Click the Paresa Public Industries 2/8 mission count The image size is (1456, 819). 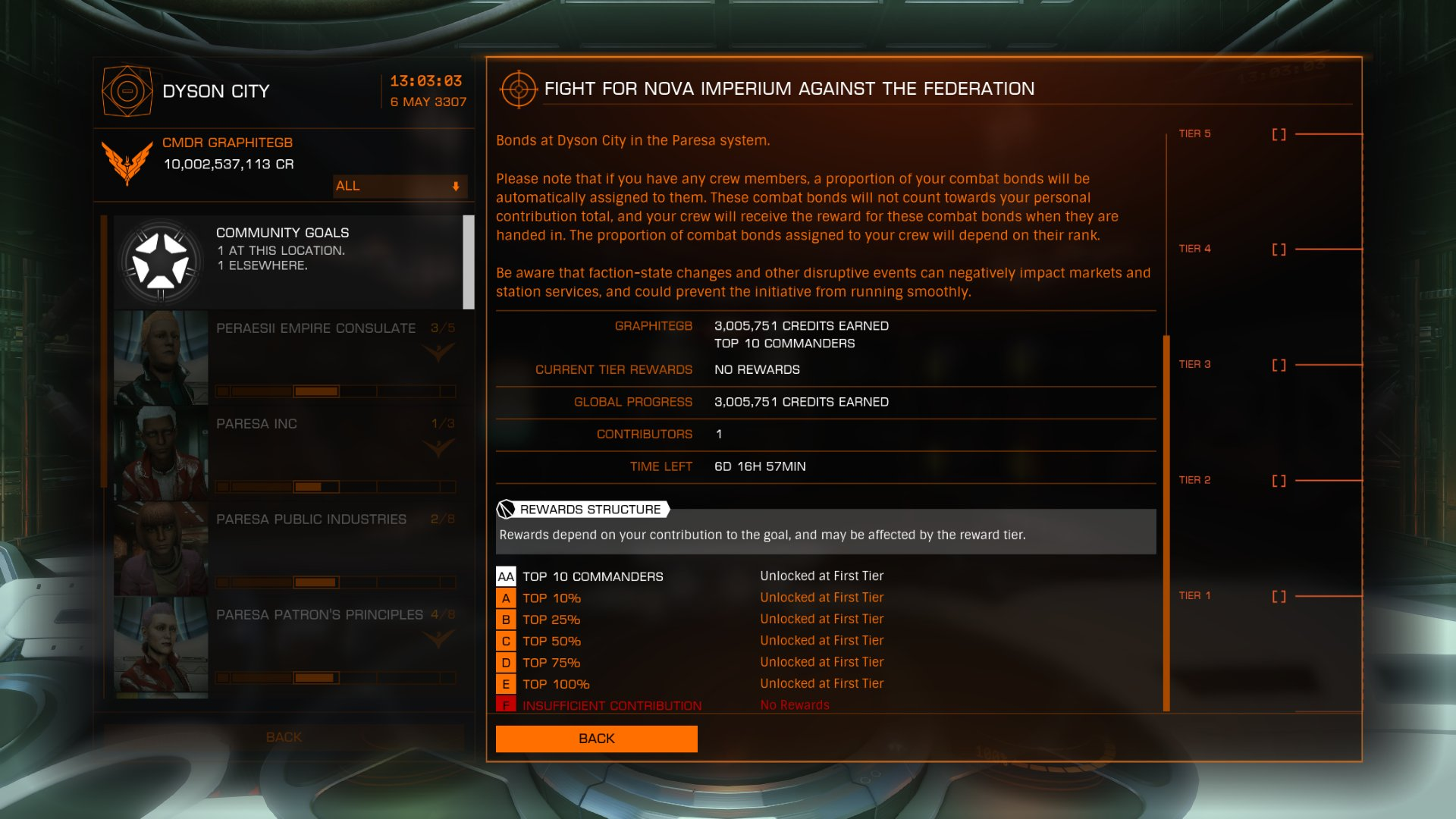443,519
